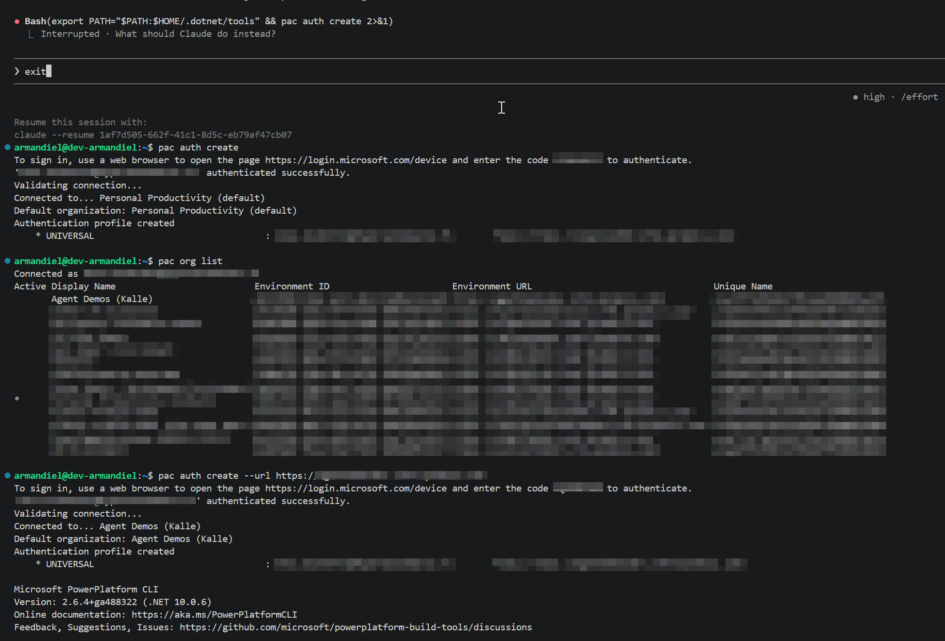The image size is (945, 641).
Task: Click the 'Unique Name' column header
Action: [742, 286]
